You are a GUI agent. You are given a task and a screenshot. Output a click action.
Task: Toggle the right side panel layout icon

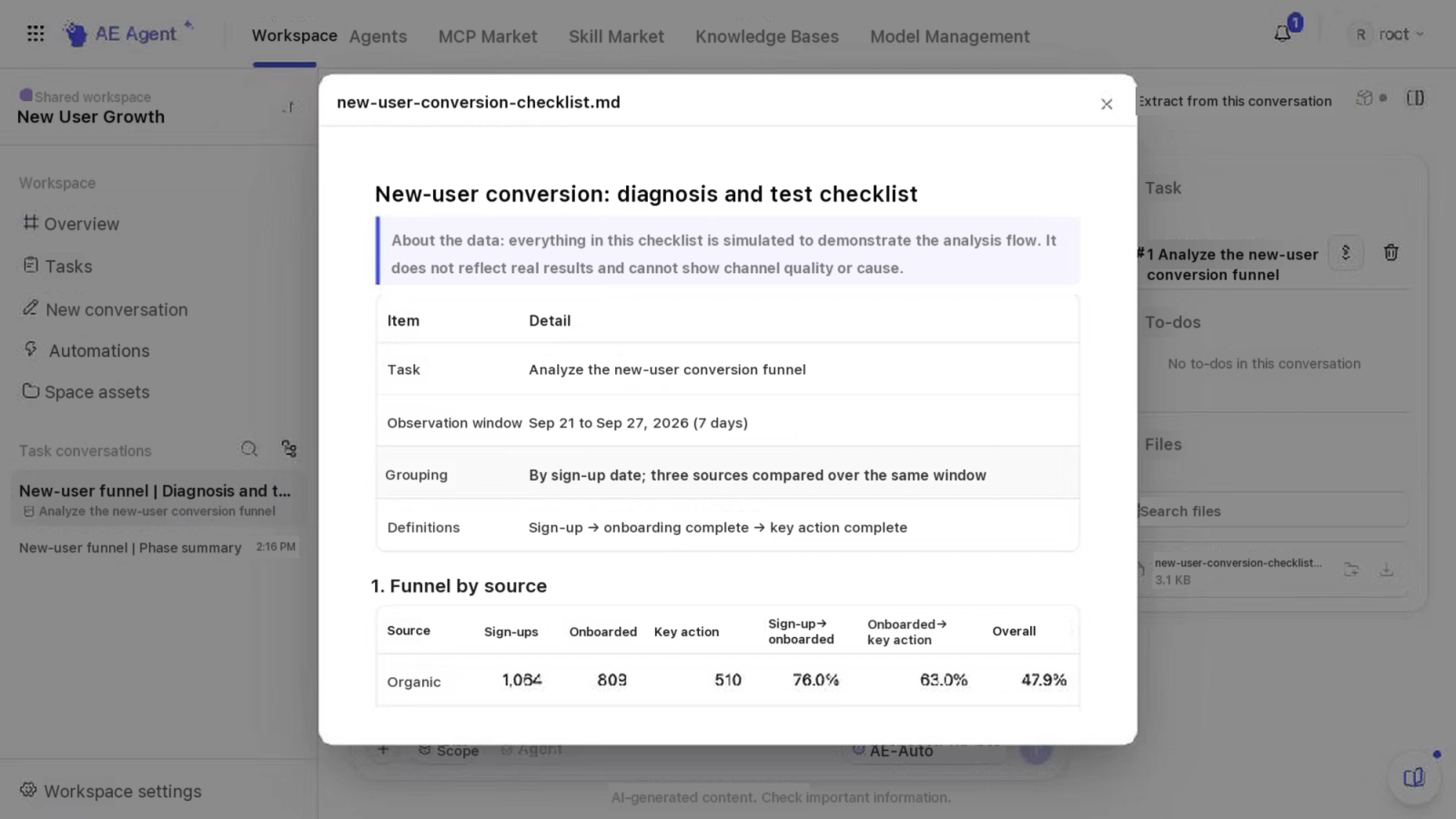click(1415, 97)
